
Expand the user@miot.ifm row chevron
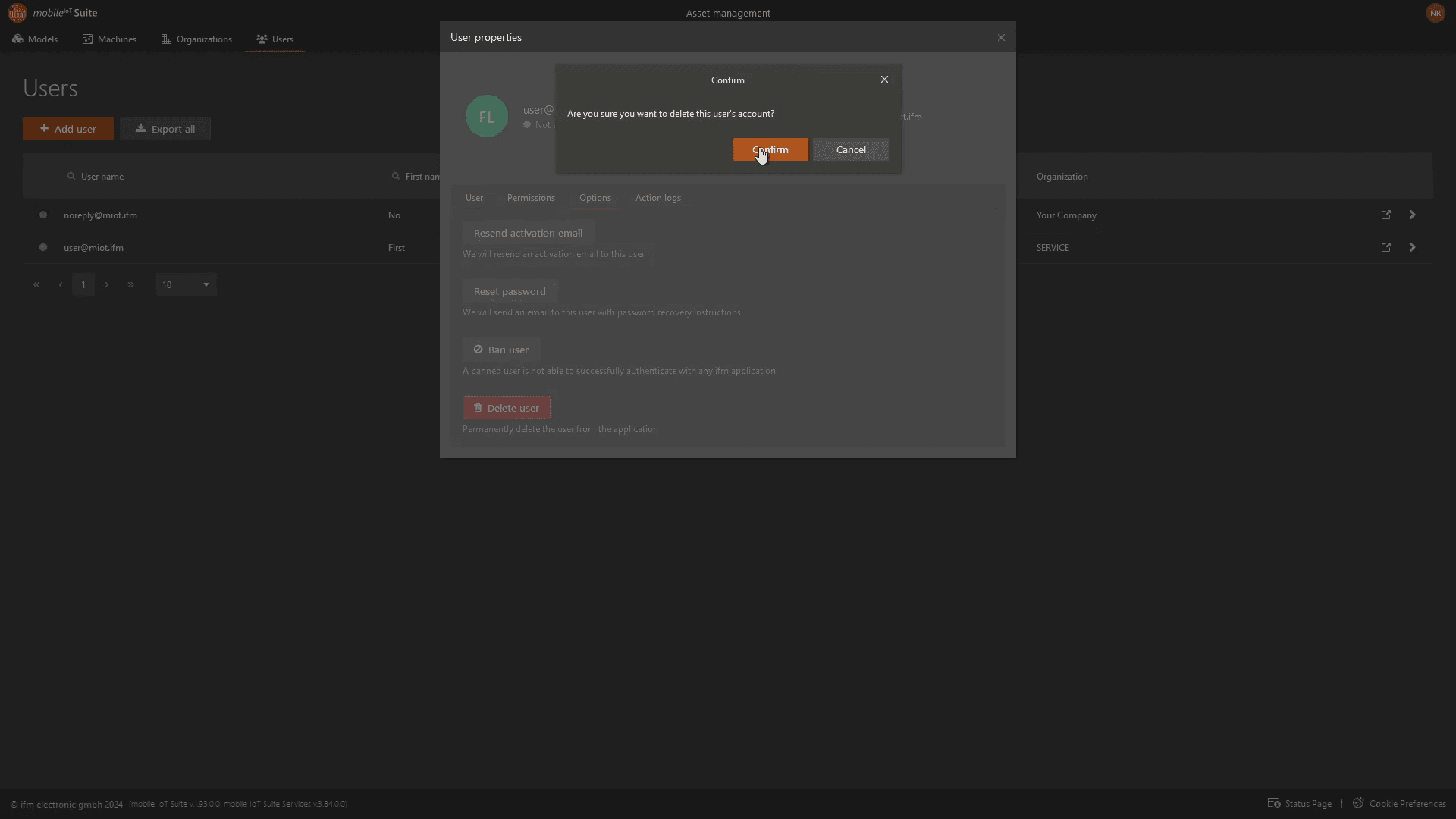(x=1412, y=247)
